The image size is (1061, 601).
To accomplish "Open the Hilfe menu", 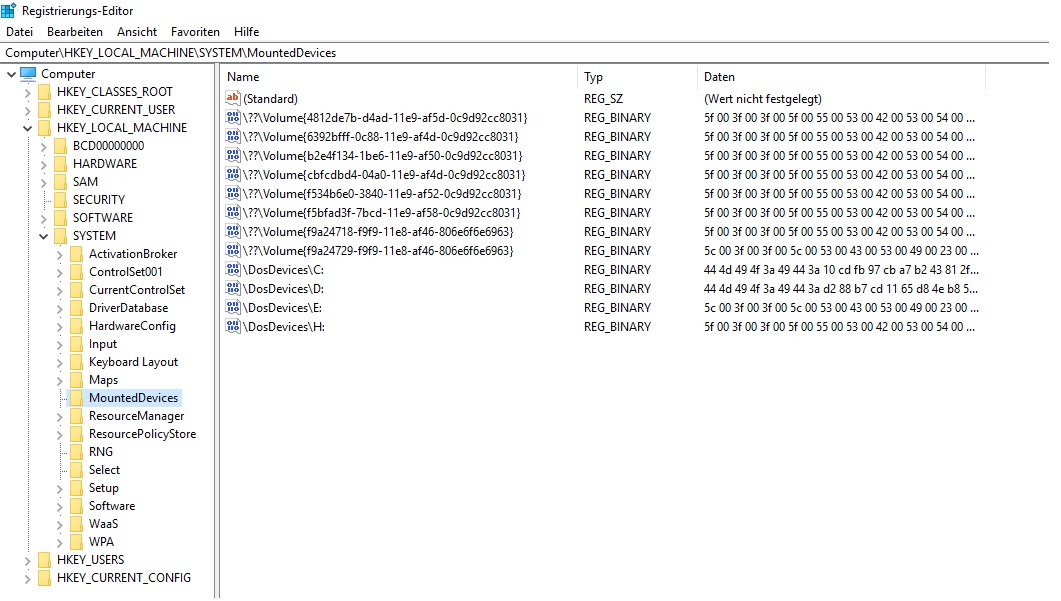I will point(246,32).
